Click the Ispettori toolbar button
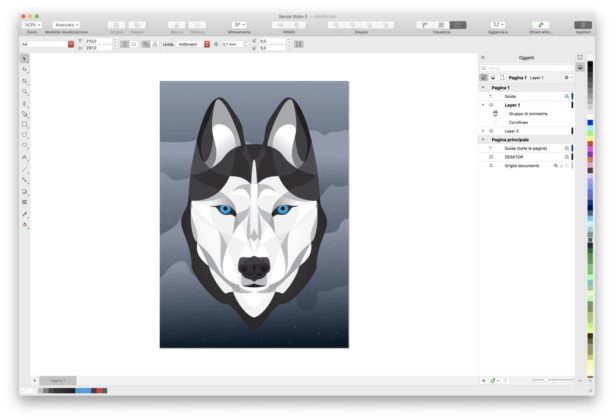 click(582, 24)
